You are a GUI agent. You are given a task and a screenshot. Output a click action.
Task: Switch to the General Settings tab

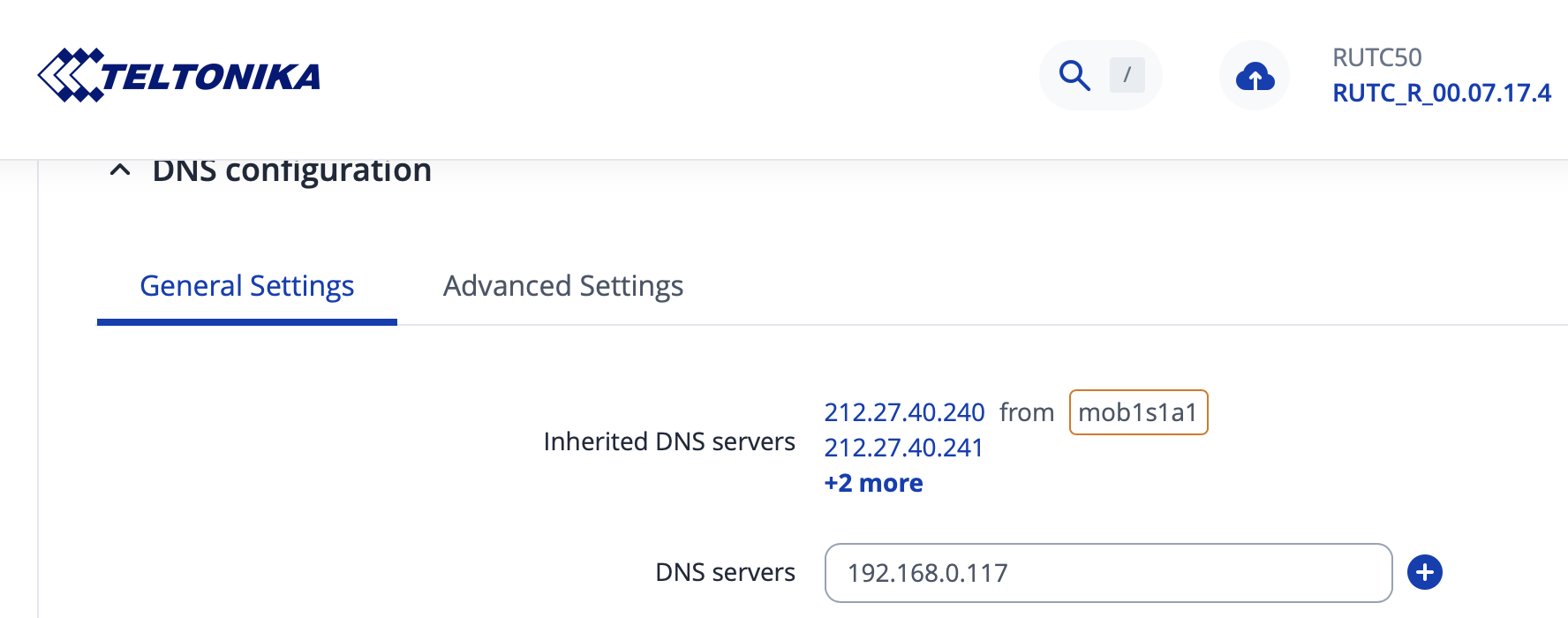(x=247, y=286)
